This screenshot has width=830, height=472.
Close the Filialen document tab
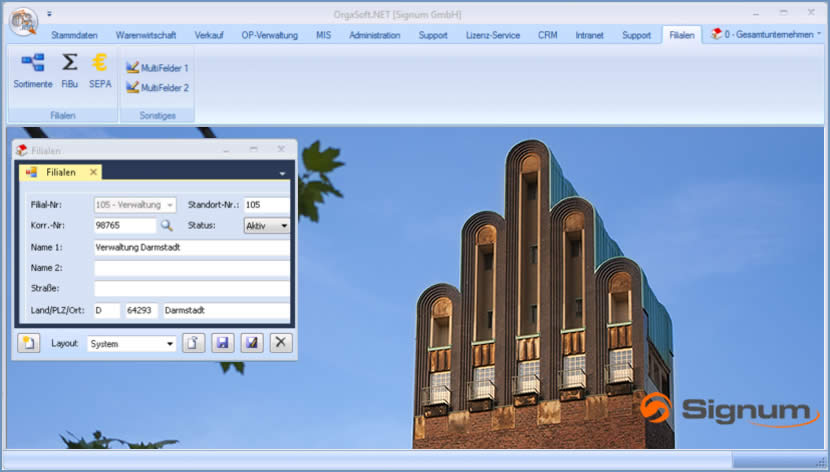click(94, 172)
